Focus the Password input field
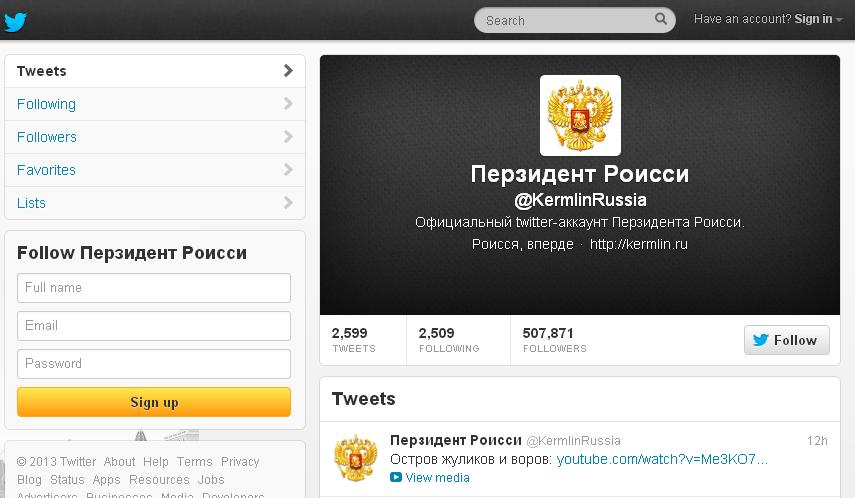The image size is (855, 498). 154,364
